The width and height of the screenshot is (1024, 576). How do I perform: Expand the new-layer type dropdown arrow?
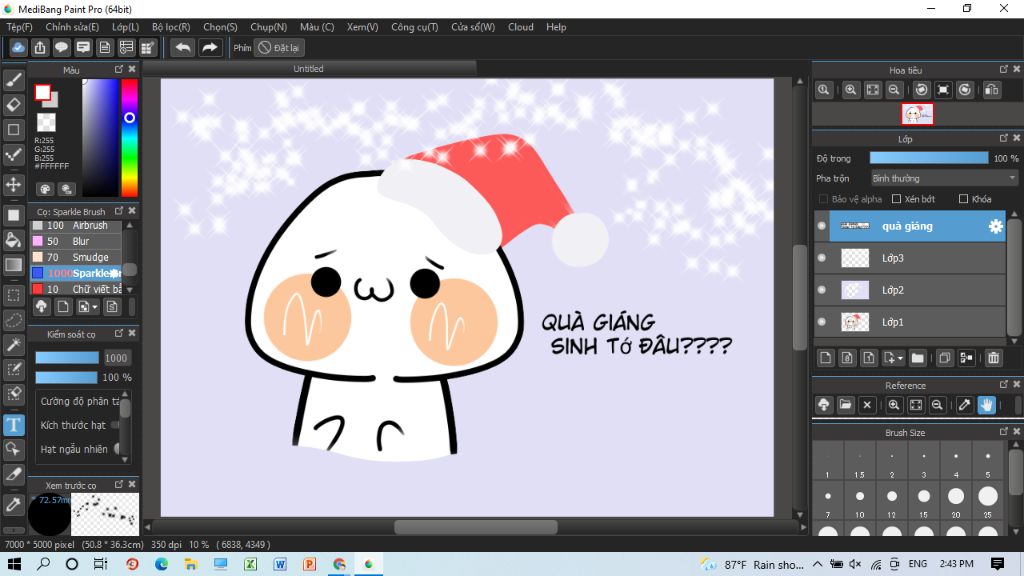(899, 358)
